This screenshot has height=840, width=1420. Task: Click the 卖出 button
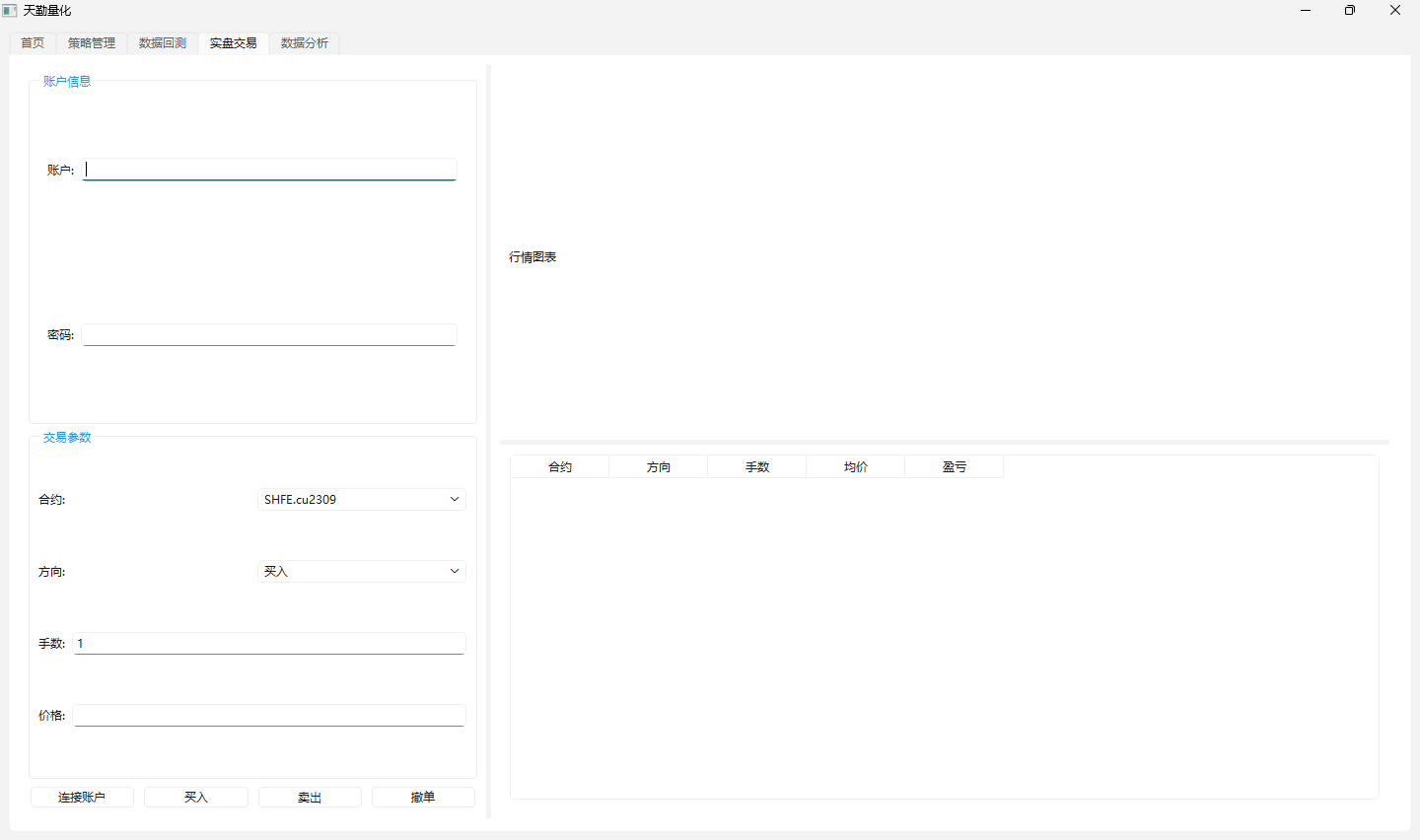310,798
